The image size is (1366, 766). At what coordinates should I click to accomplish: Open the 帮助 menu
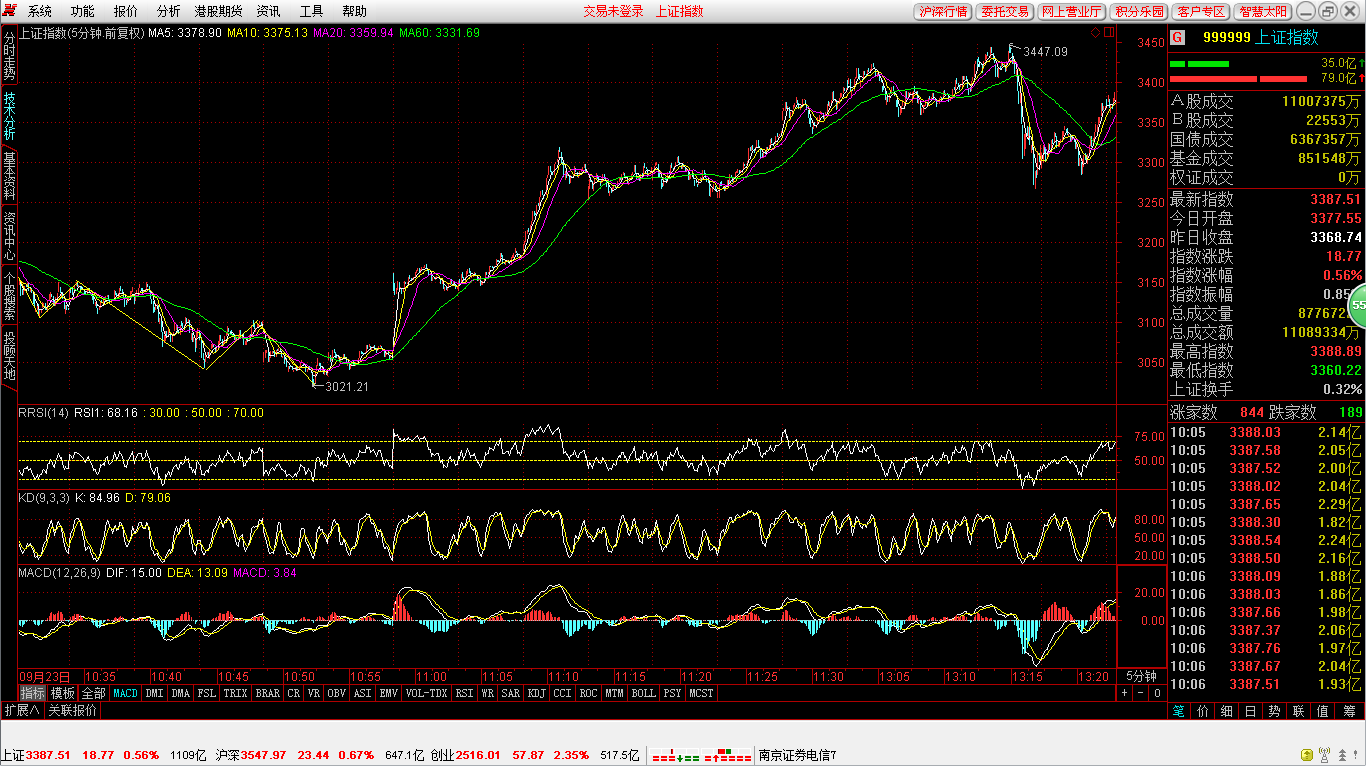tap(354, 11)
